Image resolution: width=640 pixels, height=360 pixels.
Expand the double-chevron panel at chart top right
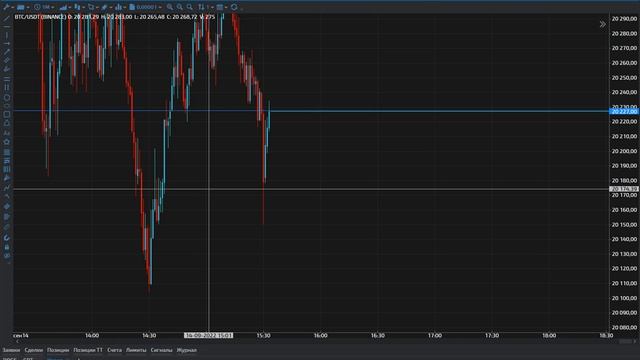[x=603, y=24]
